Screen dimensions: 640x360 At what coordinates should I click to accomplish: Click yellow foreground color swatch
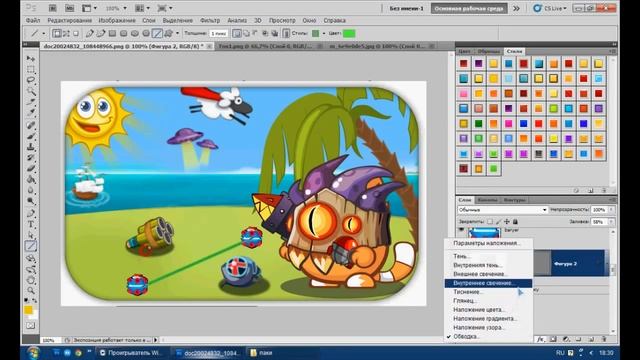pos(28,310)
